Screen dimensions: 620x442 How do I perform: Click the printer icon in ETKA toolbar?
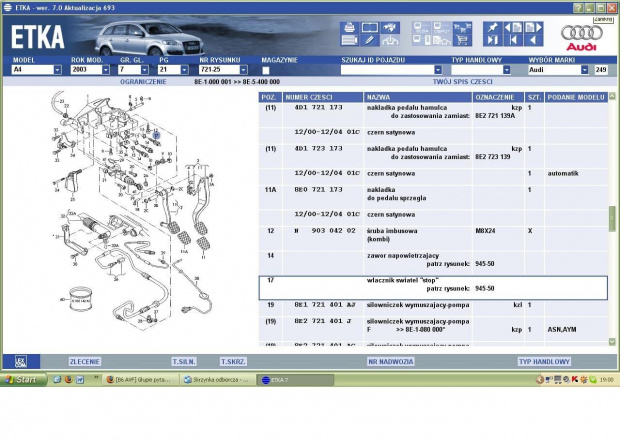[350, 28]
